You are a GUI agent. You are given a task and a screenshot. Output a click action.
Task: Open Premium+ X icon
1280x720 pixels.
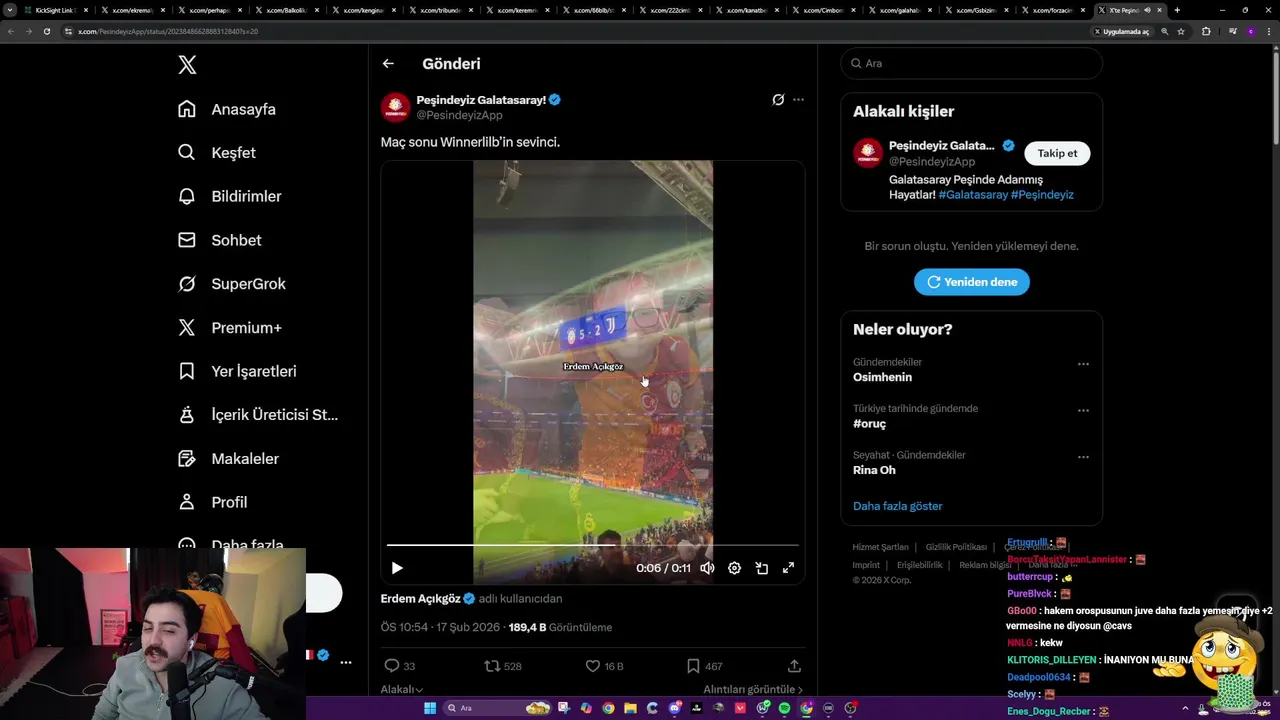click(187, 327)
